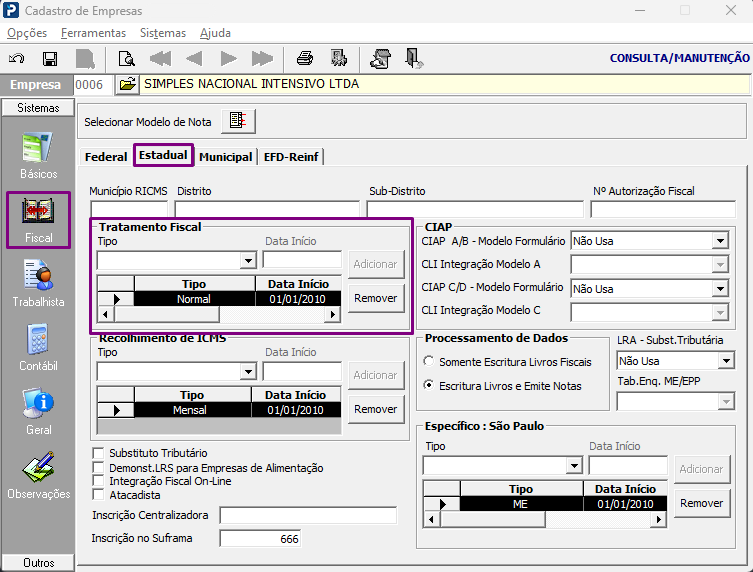Open Específico São Paulo Tipo dropdown
Screen dimensions: 753x572
574,465
